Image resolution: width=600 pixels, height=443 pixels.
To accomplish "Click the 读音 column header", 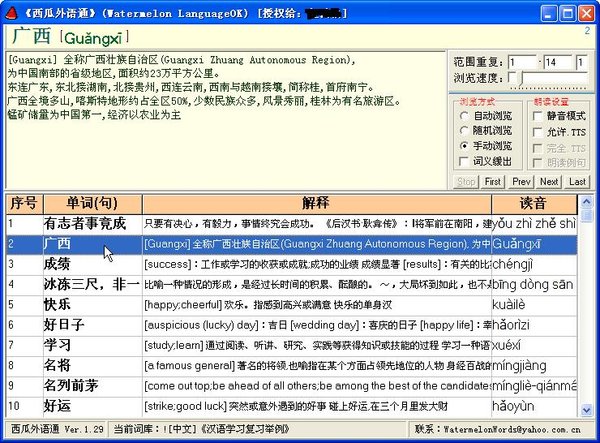I will click(533, 202).
